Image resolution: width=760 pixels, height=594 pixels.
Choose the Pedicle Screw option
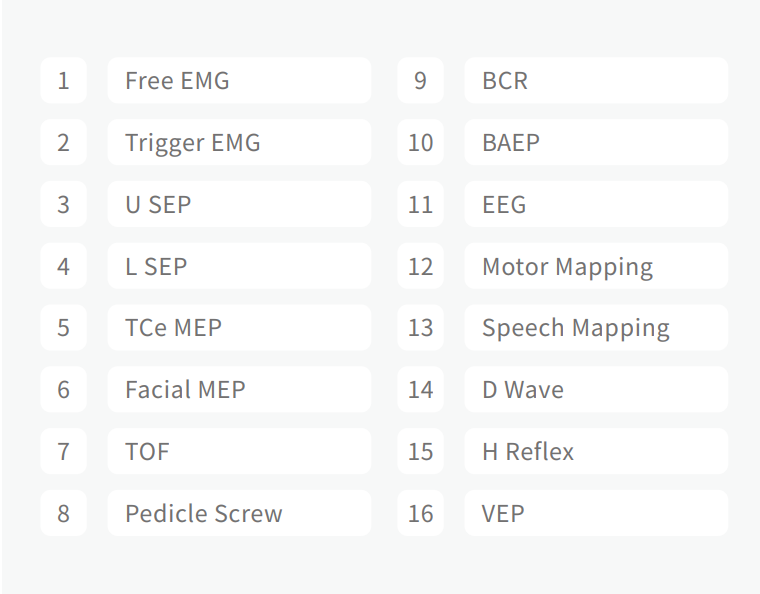(x=238, y=513)
